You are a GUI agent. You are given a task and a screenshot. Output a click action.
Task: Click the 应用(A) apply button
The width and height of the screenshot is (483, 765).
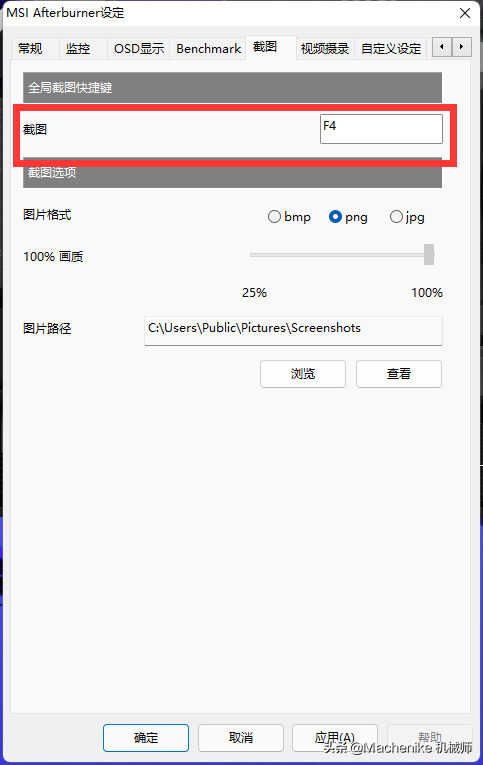[335, 738]
